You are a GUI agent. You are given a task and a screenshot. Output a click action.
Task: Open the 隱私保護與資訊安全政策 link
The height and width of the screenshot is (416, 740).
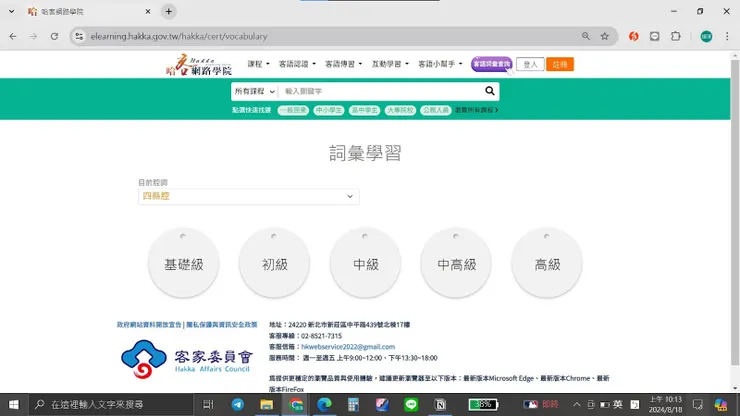tap(221, 324)
